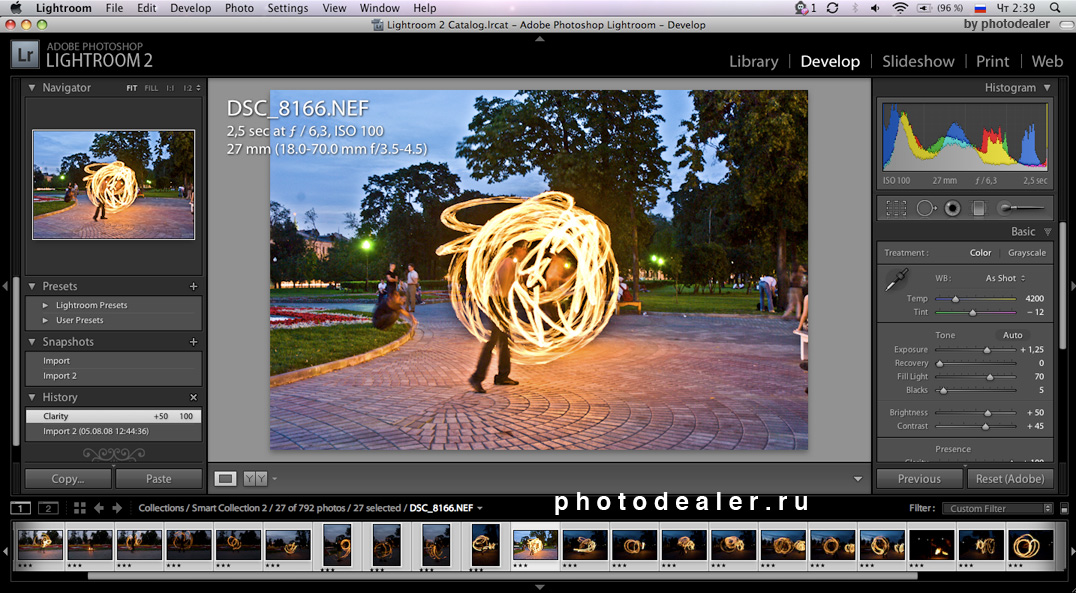
Task: Add a new snapshot with the plus icon
Action: (194, 342)
